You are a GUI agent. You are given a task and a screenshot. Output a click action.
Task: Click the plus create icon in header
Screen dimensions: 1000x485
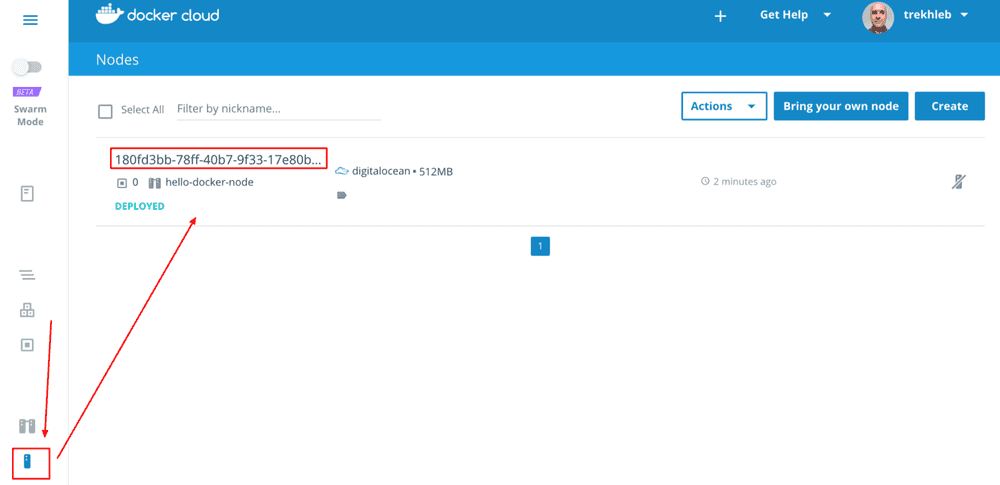[x=720, y=16]
